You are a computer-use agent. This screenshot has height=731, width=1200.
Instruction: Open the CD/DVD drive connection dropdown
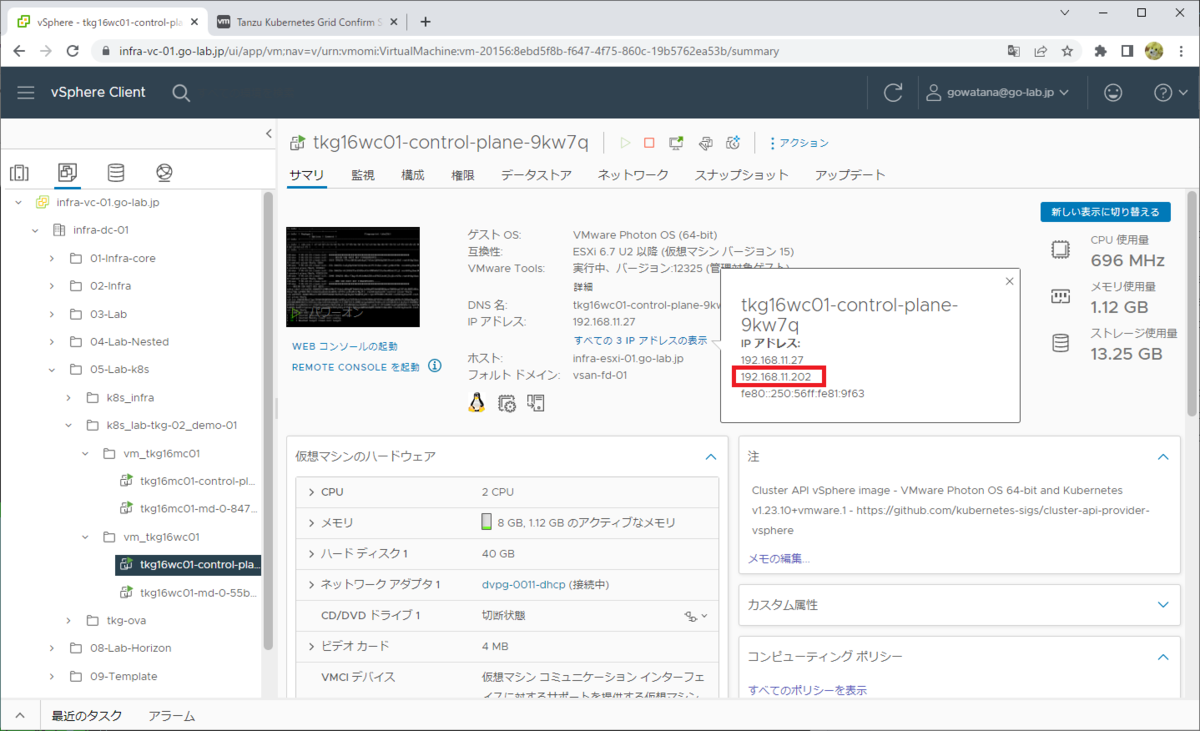pyautogui.click(x=696, y=616)
